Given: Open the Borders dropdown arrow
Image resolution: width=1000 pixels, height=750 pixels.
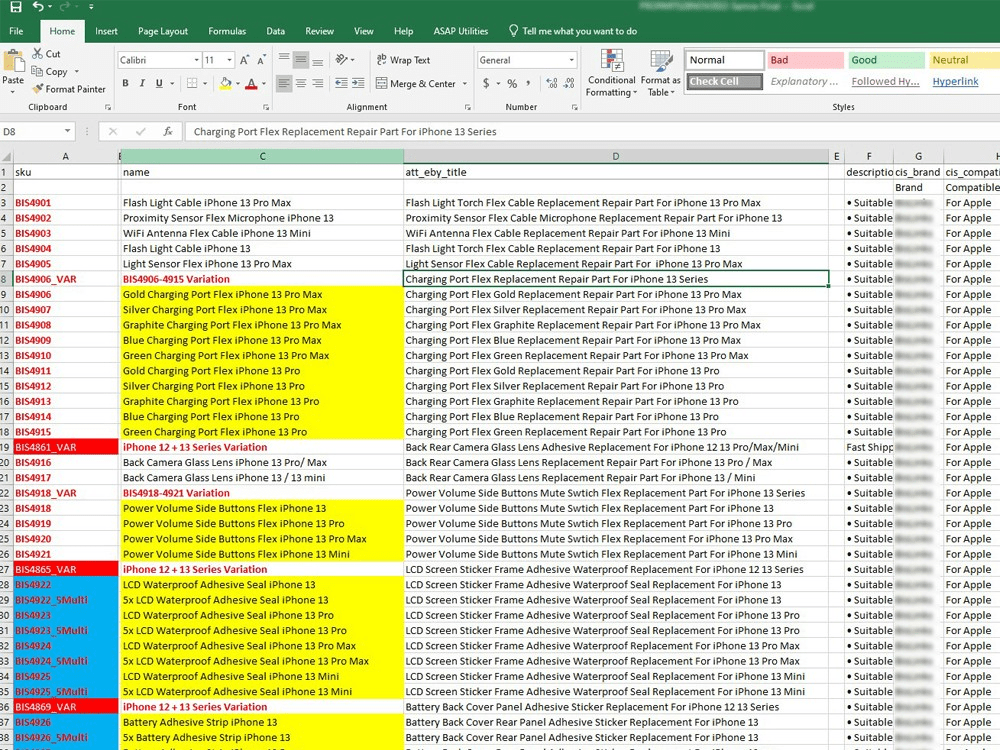Looking at the screenshot, I should pyautogui.click(x=205, y=83).
